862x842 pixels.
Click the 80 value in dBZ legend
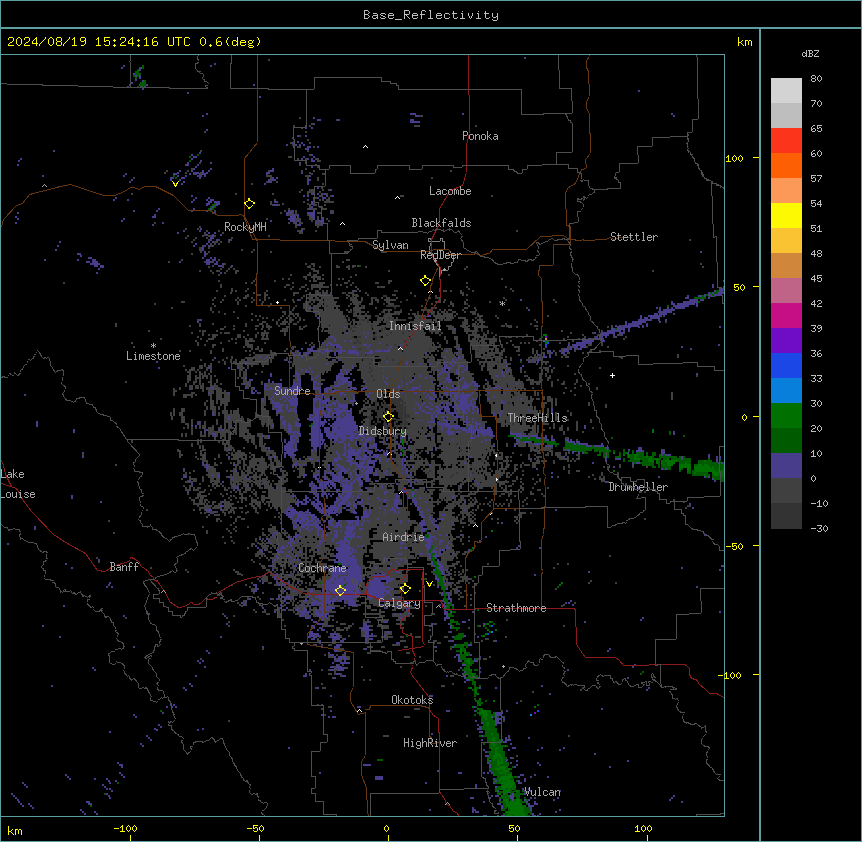(816, 79)
